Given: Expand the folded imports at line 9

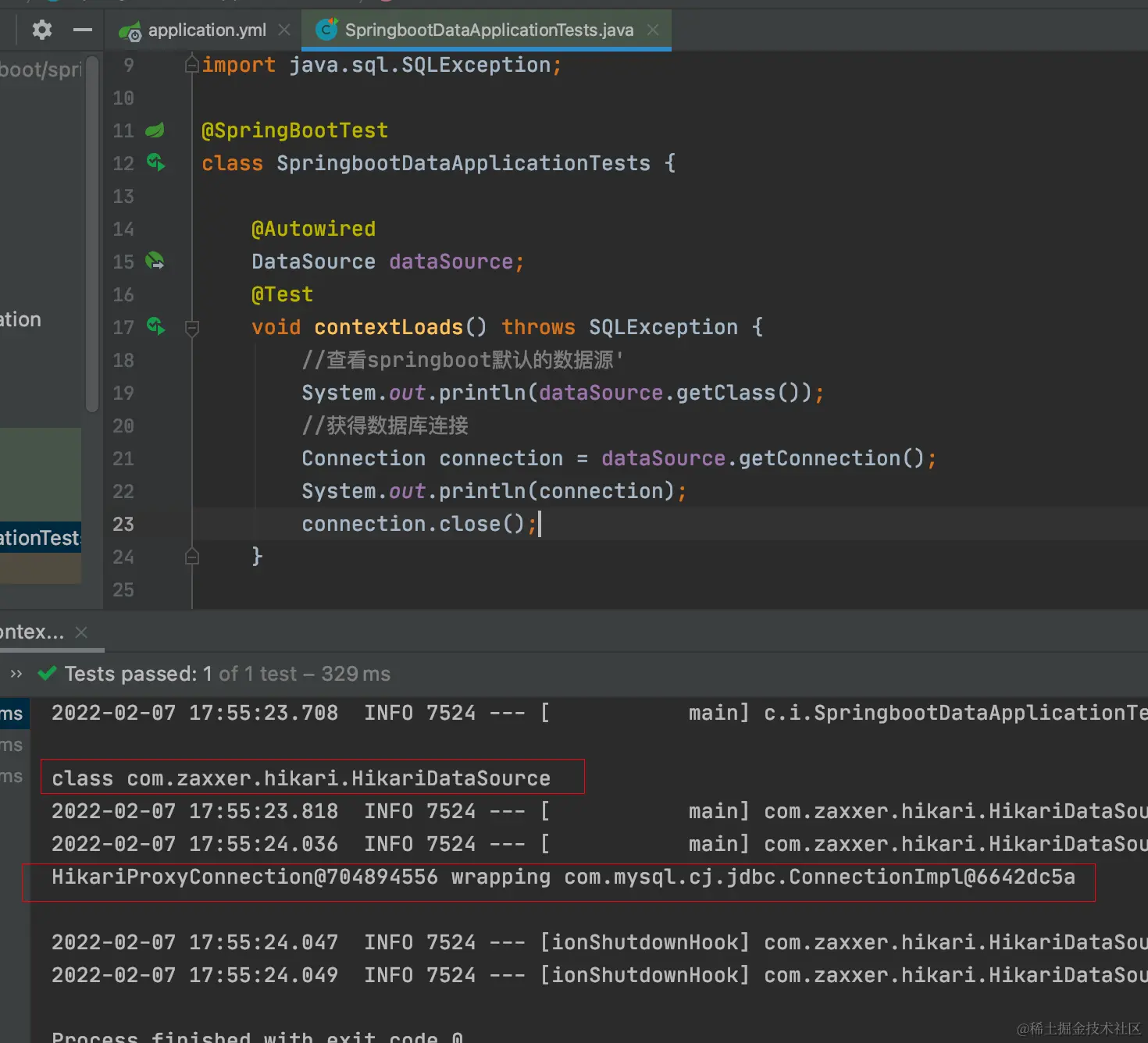Looking at the screenshot, I should pos(191,65).
